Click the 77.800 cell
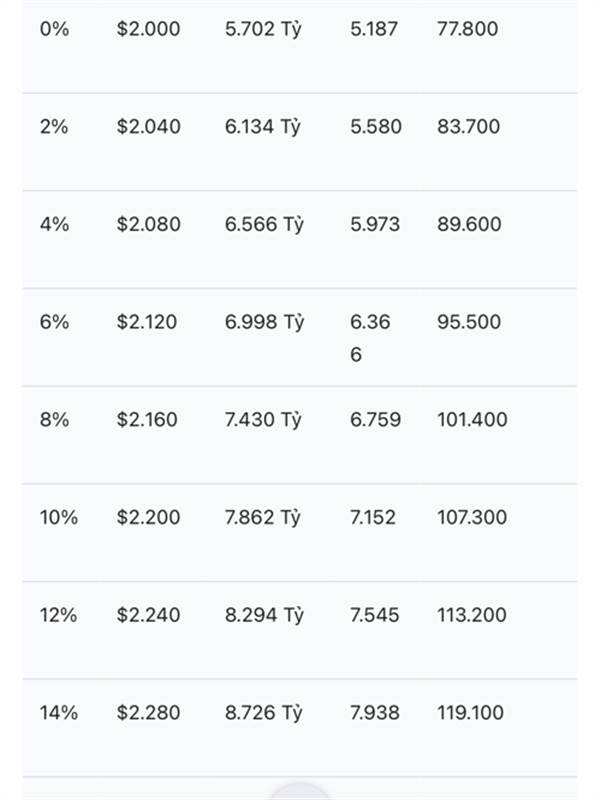The width and height of the screenshot is (600, 800). 467,29
